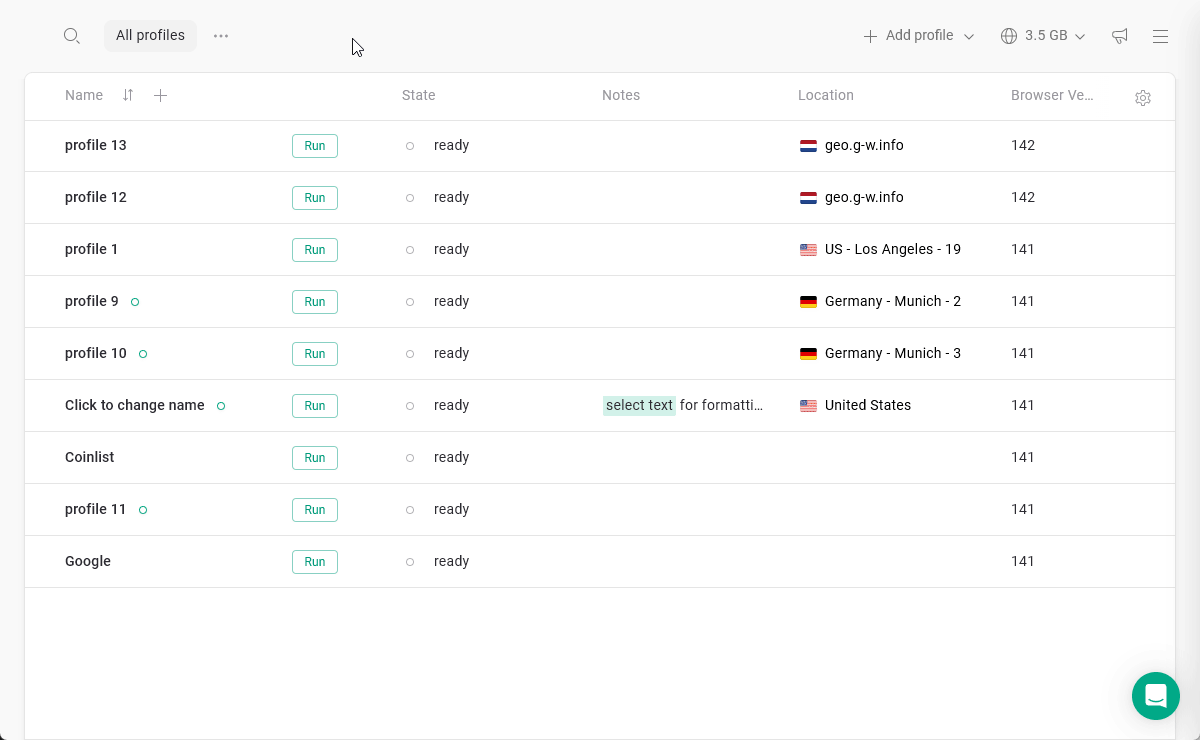This screenshot has height=740, width=1200.
Task: Open the profile search magnifier
Action: [71, 36]
